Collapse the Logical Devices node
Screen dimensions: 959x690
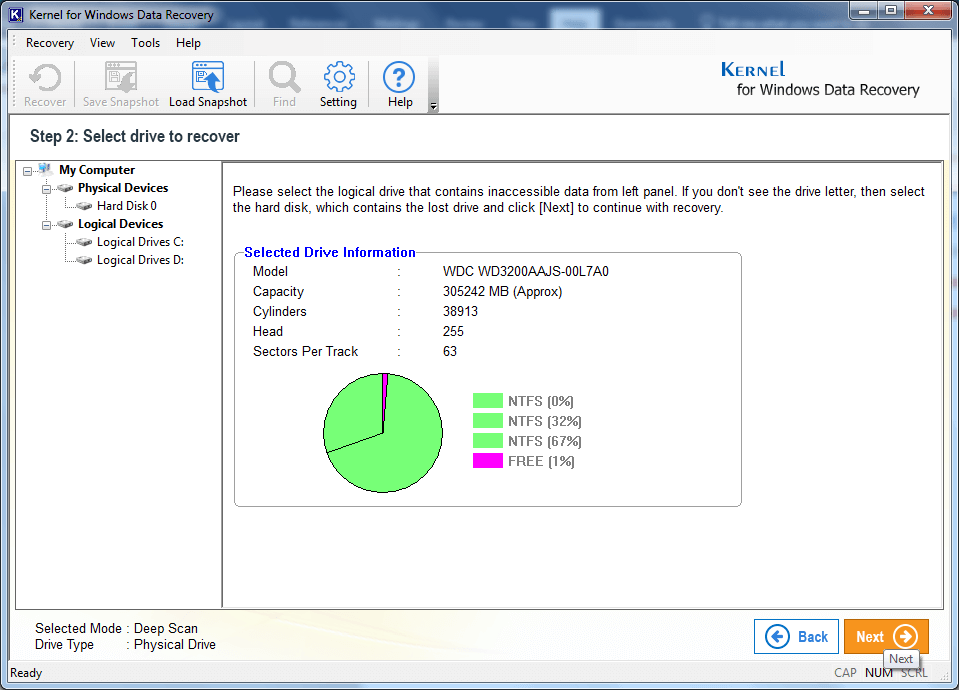46,226
